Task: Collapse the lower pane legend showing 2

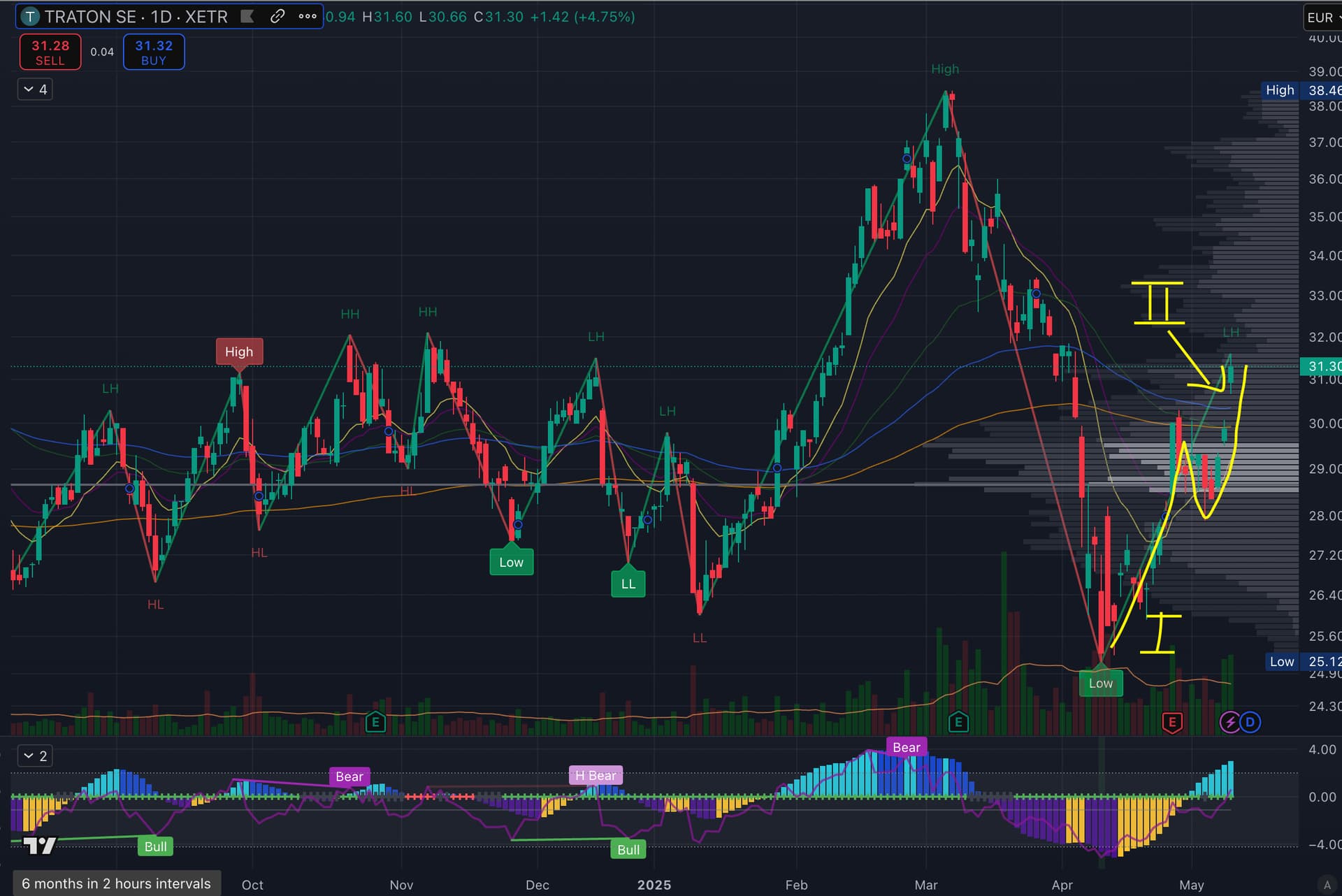Action: [x=35, y=756]
